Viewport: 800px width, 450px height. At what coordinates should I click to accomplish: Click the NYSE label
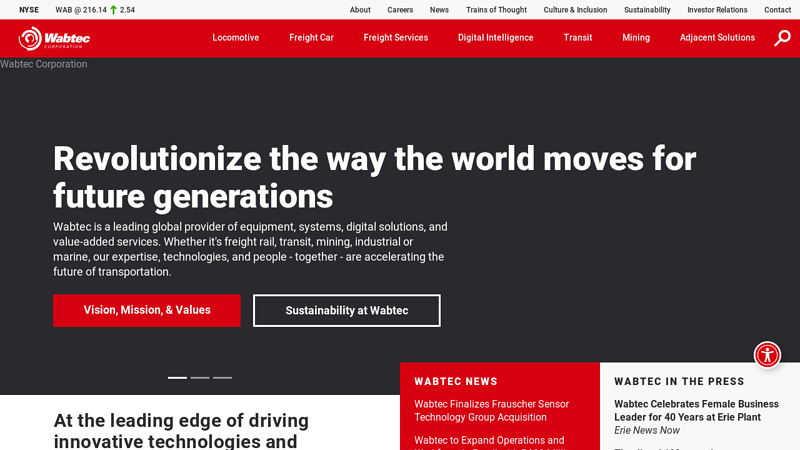point(29,10)
